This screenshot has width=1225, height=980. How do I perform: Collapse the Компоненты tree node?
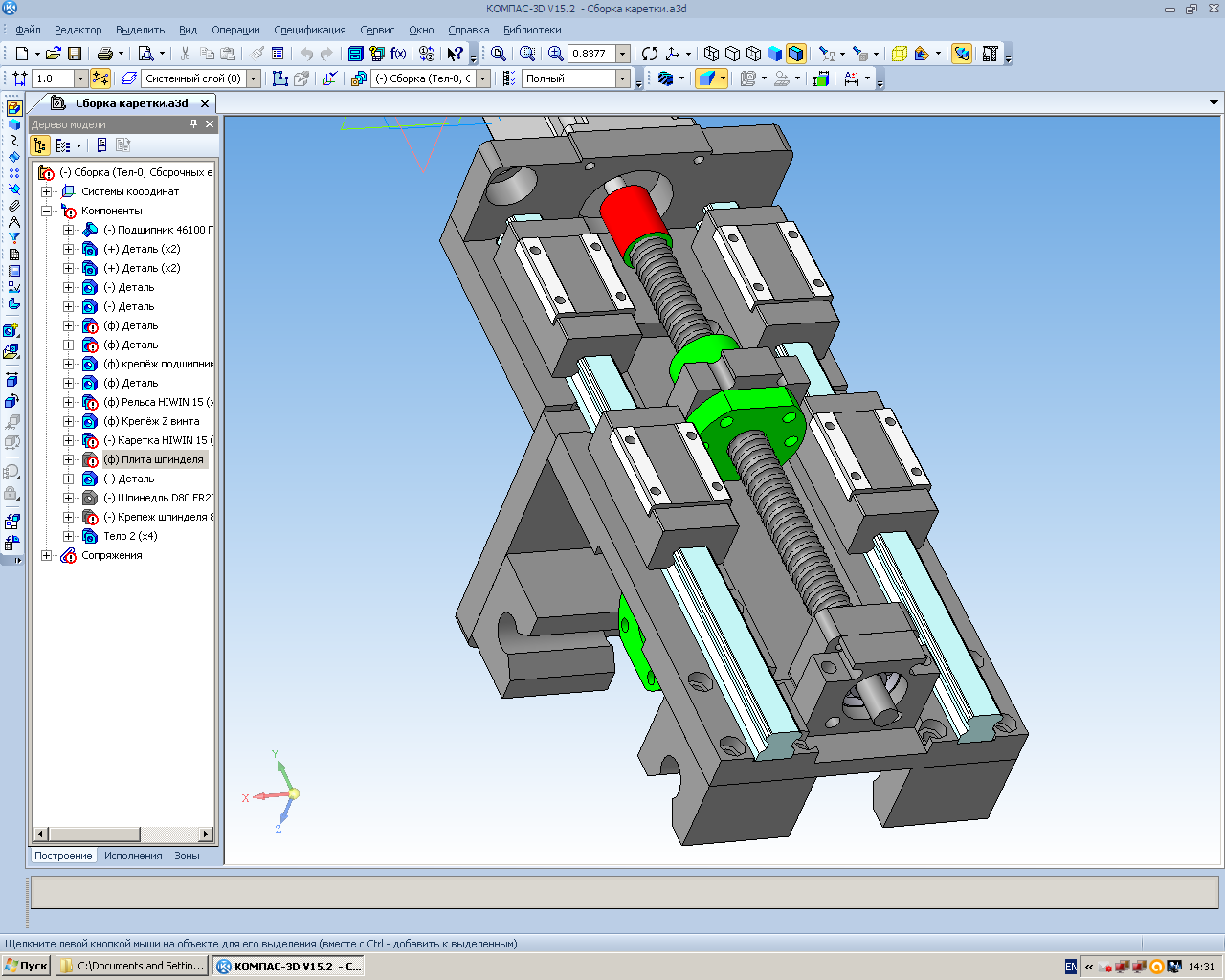[46, 211]
